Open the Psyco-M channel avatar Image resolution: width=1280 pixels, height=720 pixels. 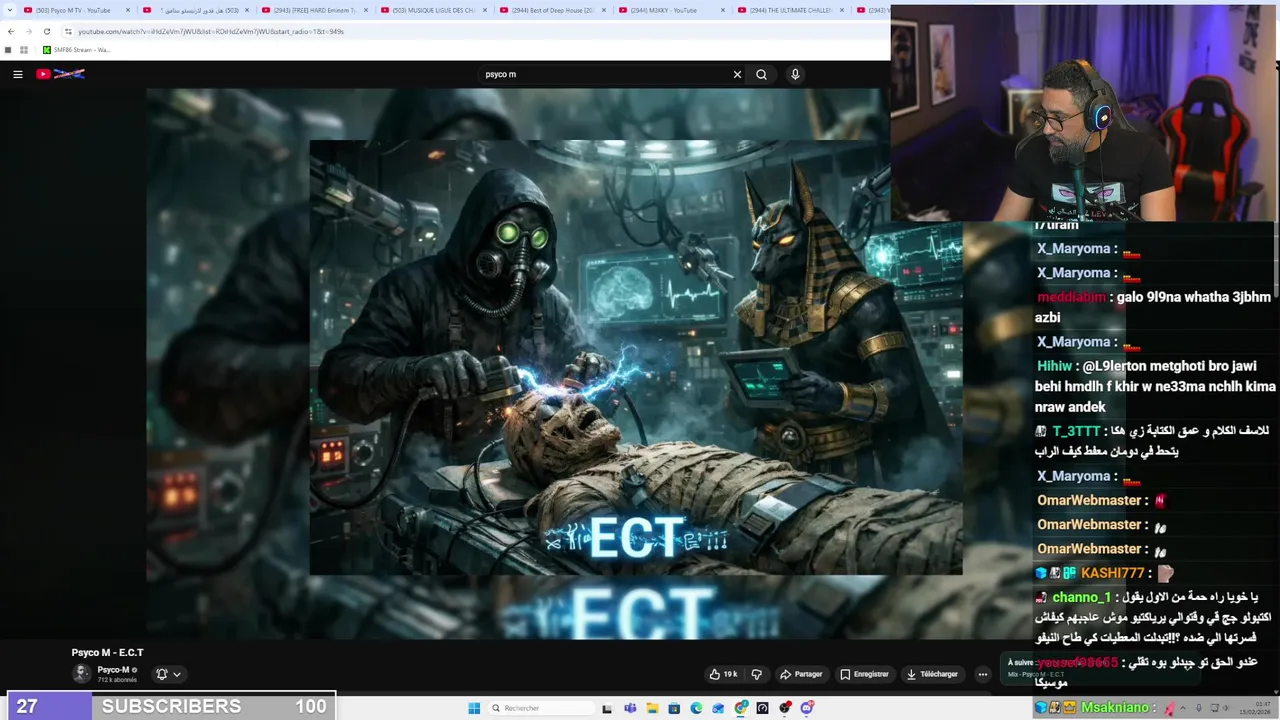pyautogui.click(x=81, y=674)
